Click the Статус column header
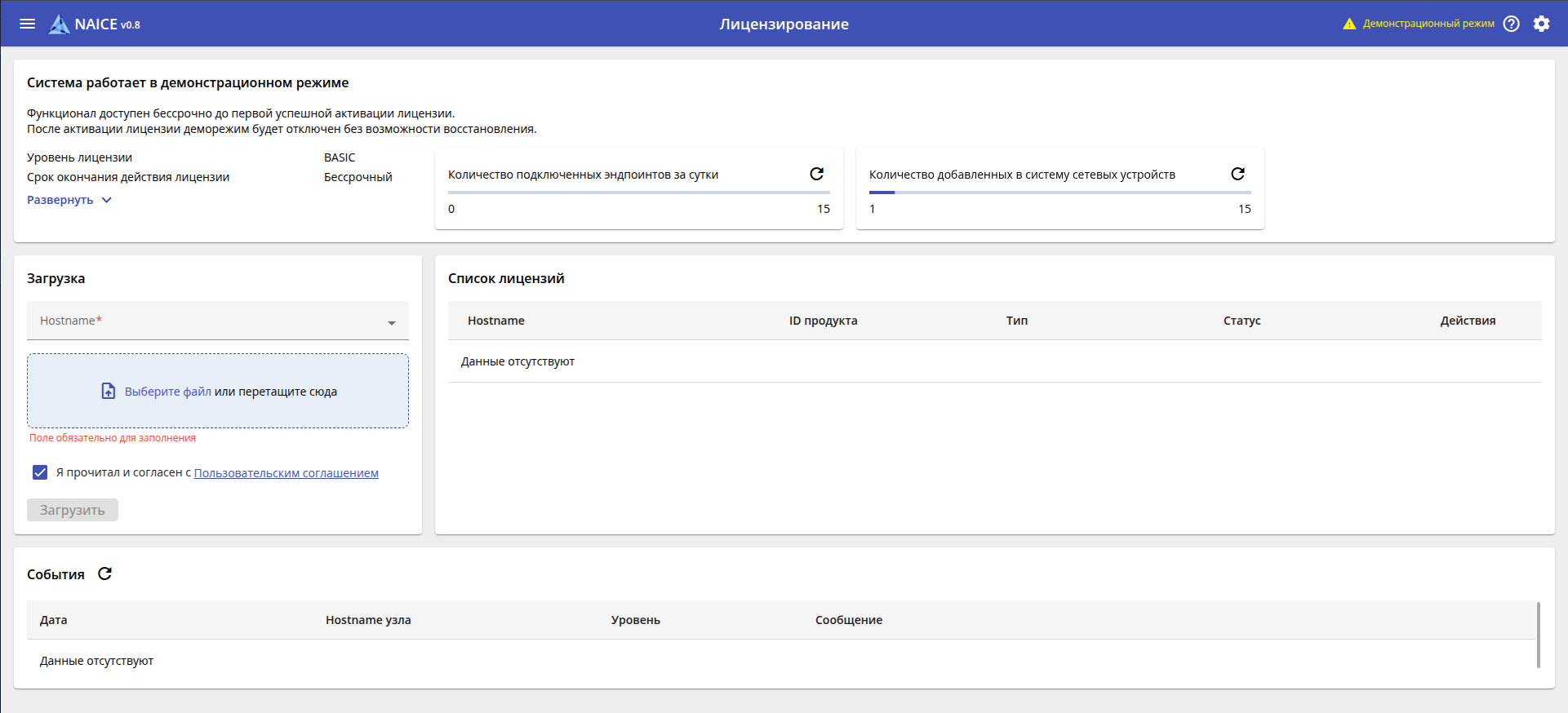This screenshot has width=1568, height=713. point(1242,321)
